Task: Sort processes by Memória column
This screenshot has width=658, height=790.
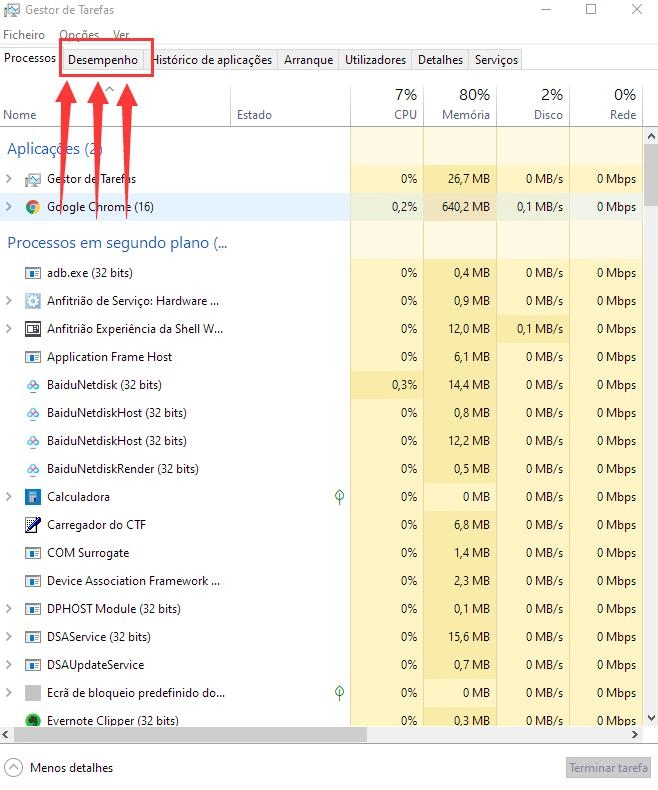Action: tap(460, 106)
